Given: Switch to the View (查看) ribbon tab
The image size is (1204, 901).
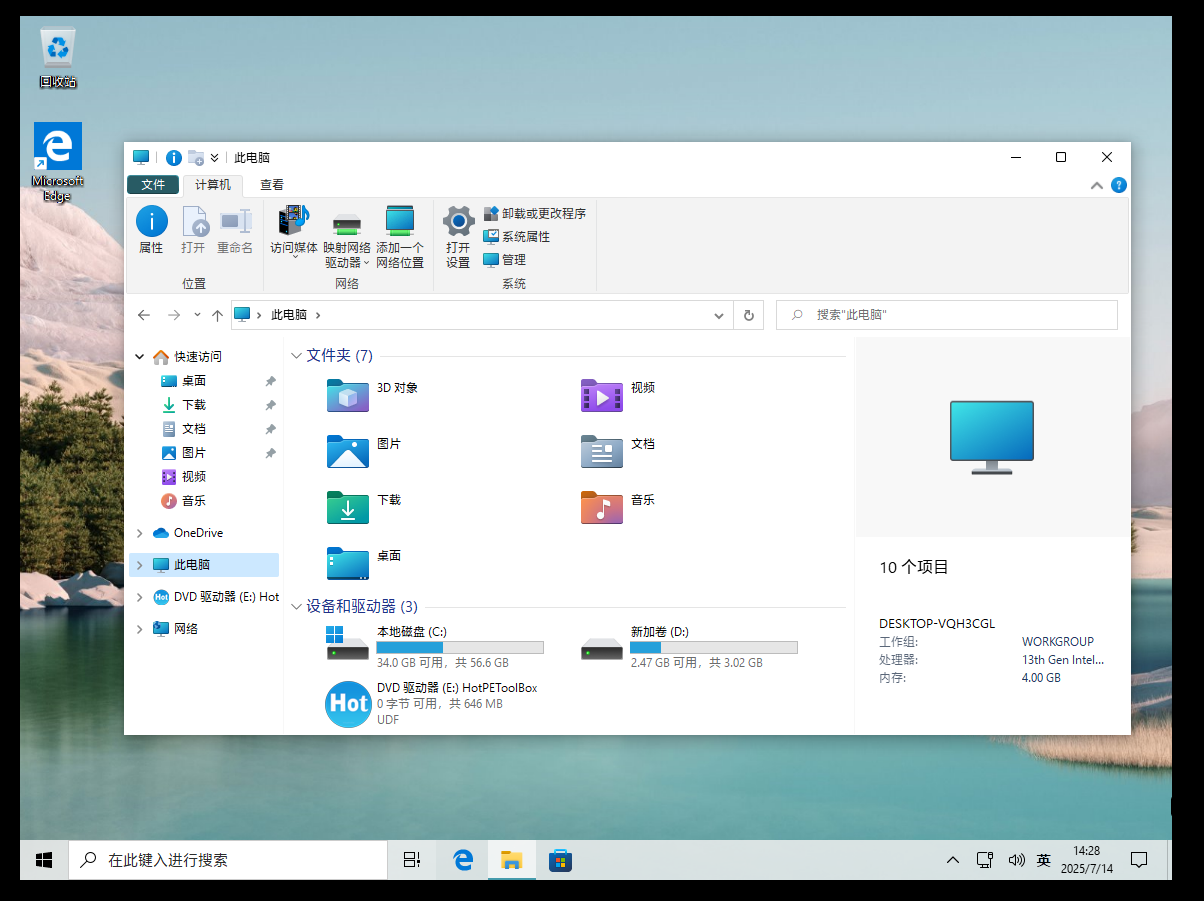Looking at the screenshot, I should [x=272, y=185].
